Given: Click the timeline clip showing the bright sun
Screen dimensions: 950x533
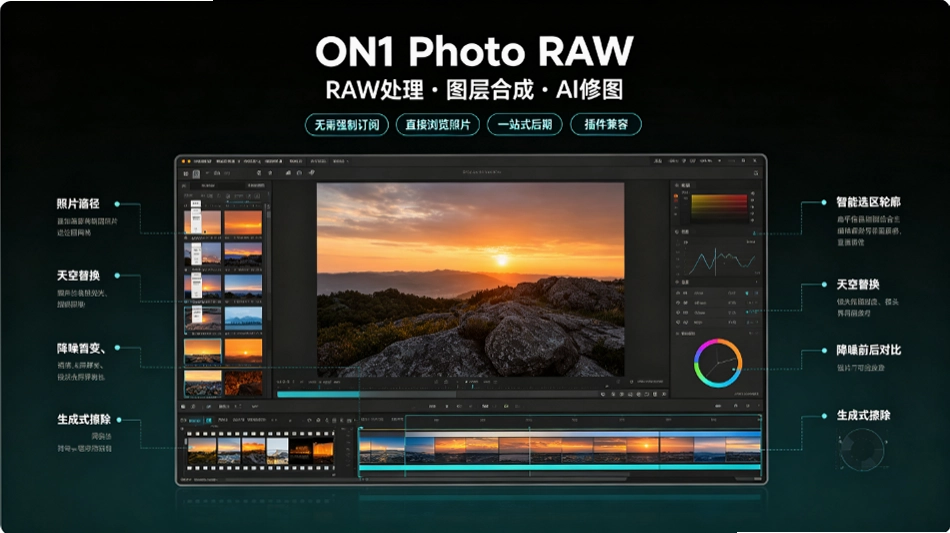Looking at the screenshot, I should pyautogui.click(x=643, y=450).
